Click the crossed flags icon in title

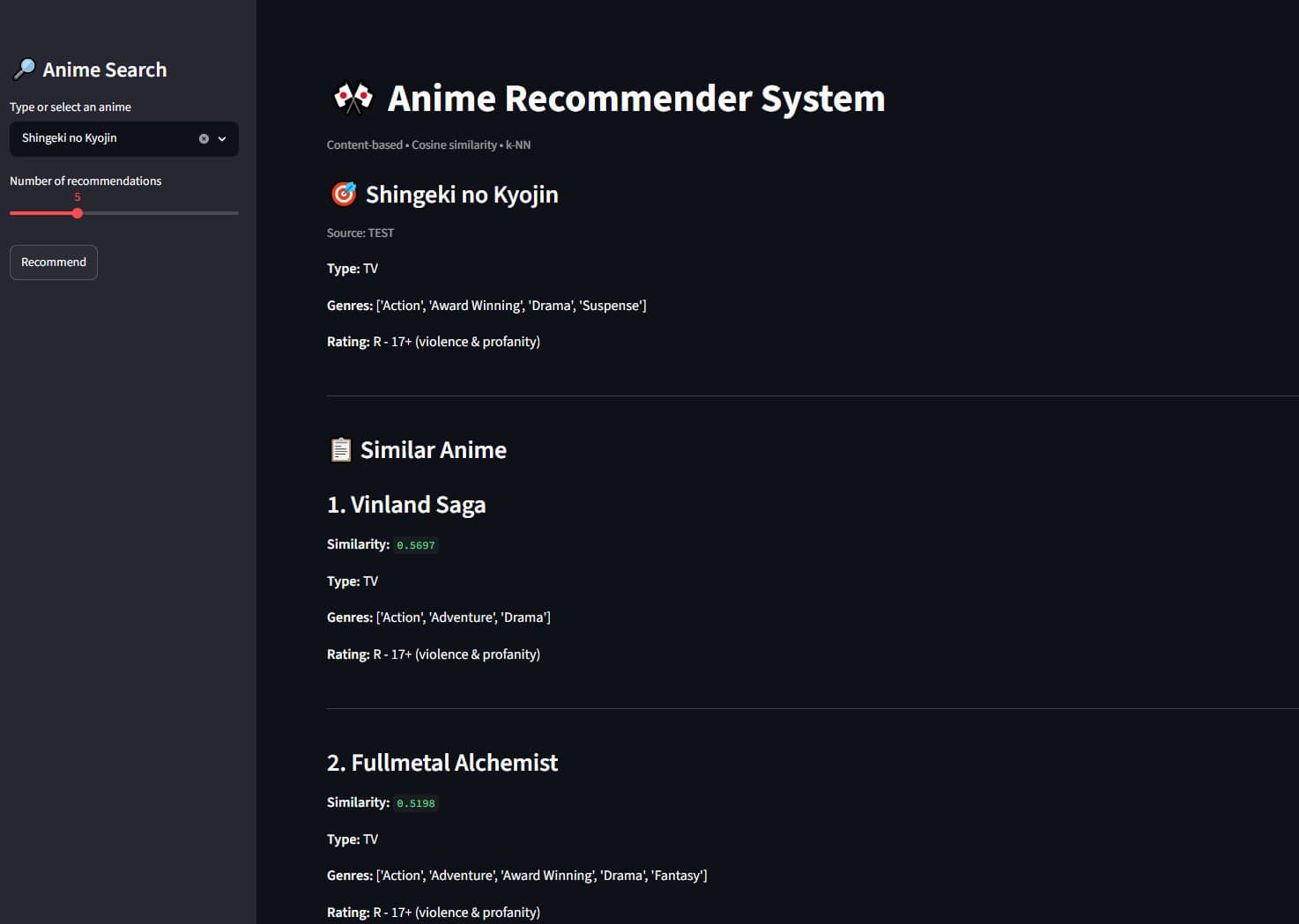pos(353,99)
